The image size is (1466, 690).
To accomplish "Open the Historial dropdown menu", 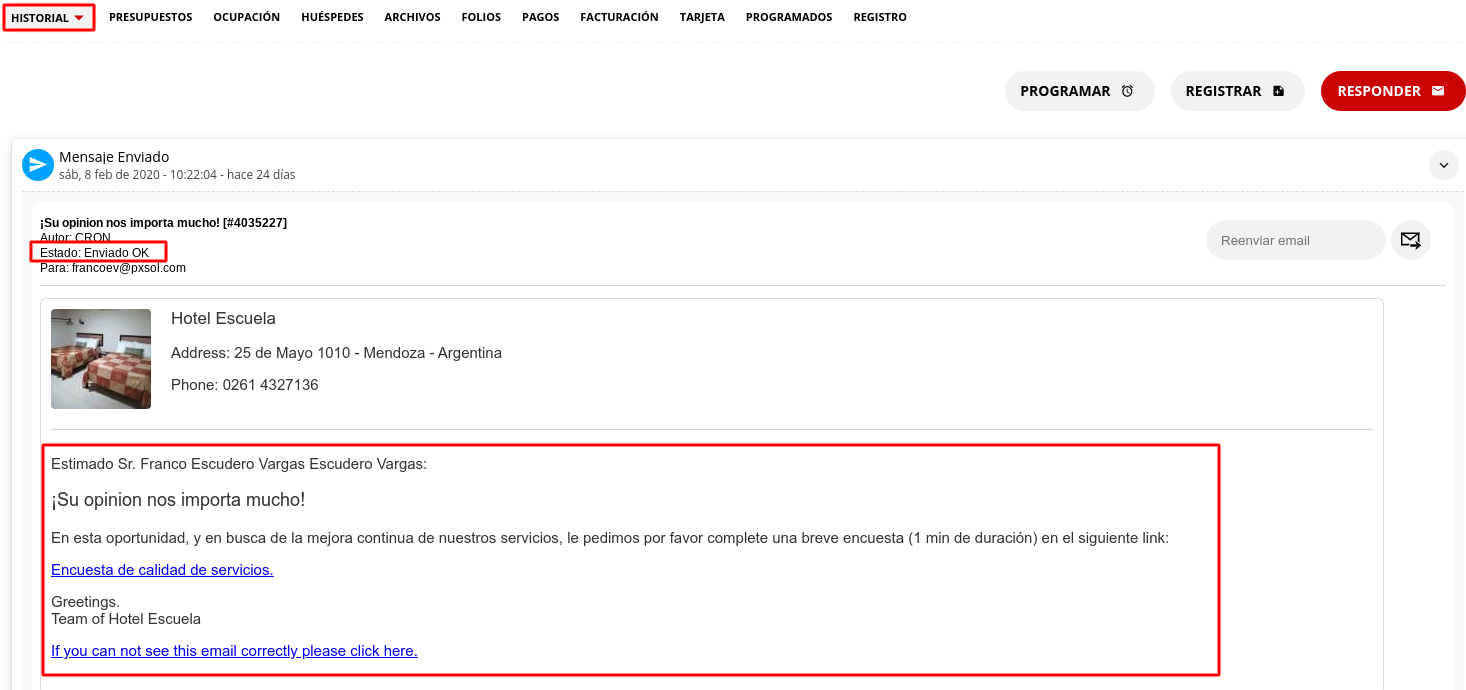I will [48, 18].
